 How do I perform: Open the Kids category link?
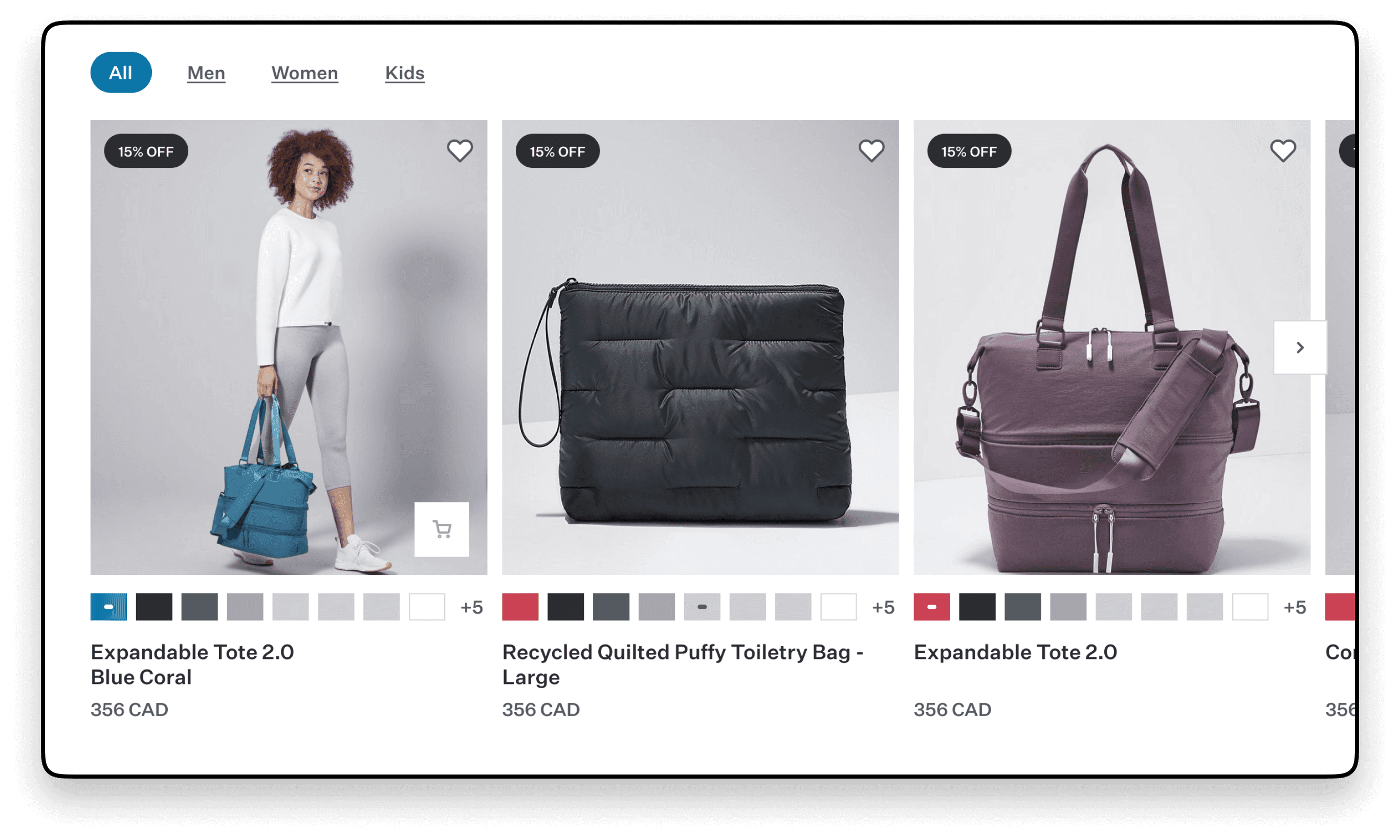click(x=405, y=73)
